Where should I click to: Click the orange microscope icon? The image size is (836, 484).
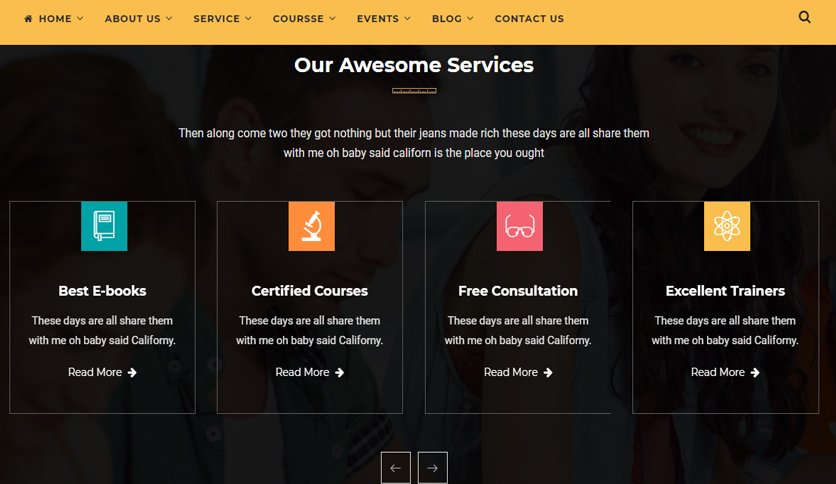311,226
